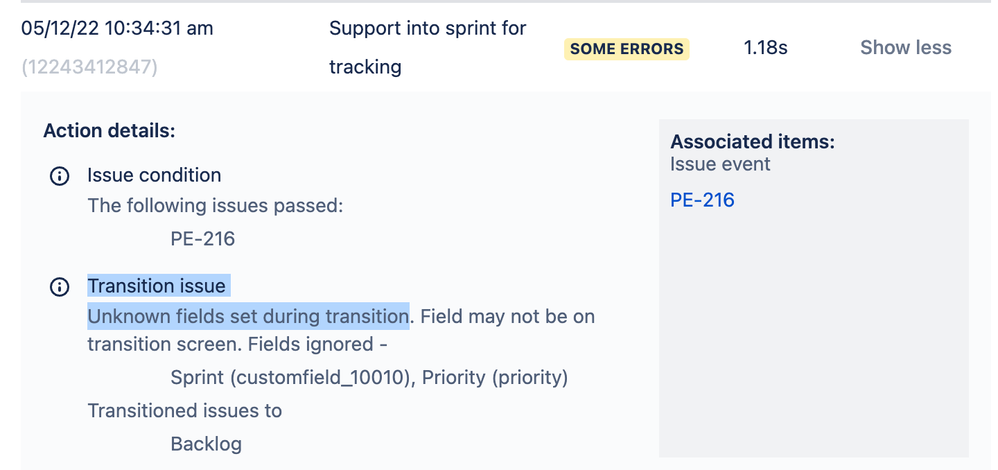Click the Transitioned issues to text
The height and width of the screenshot is (470, 998).
(185, 411)
